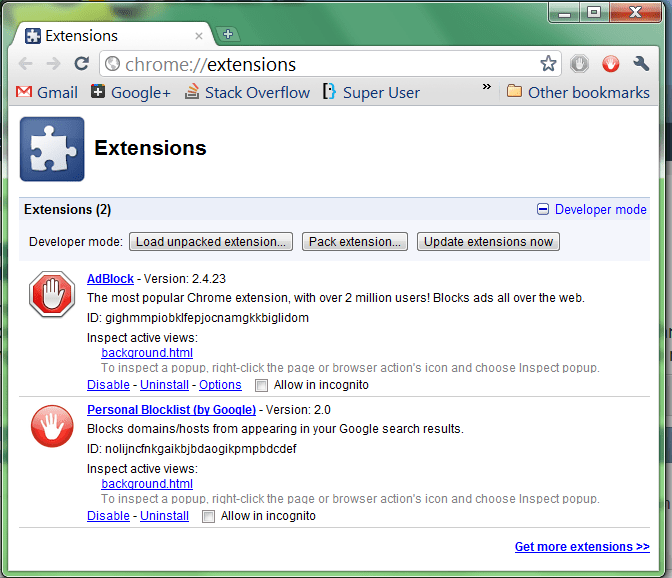Close the Extensions tab
Image resolution: width=672 pixels, height=578 pixels.
coord(198,36)
